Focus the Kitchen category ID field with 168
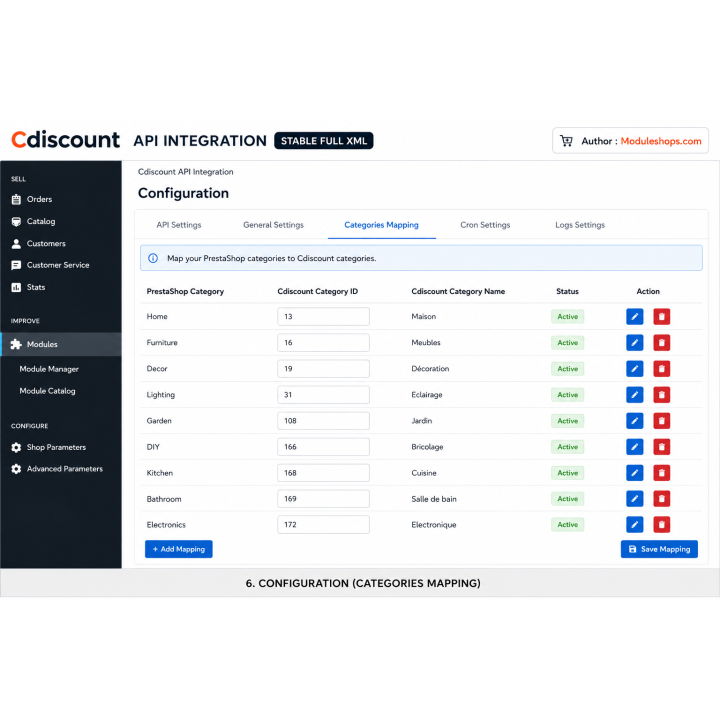 click(x=323, y=472)
